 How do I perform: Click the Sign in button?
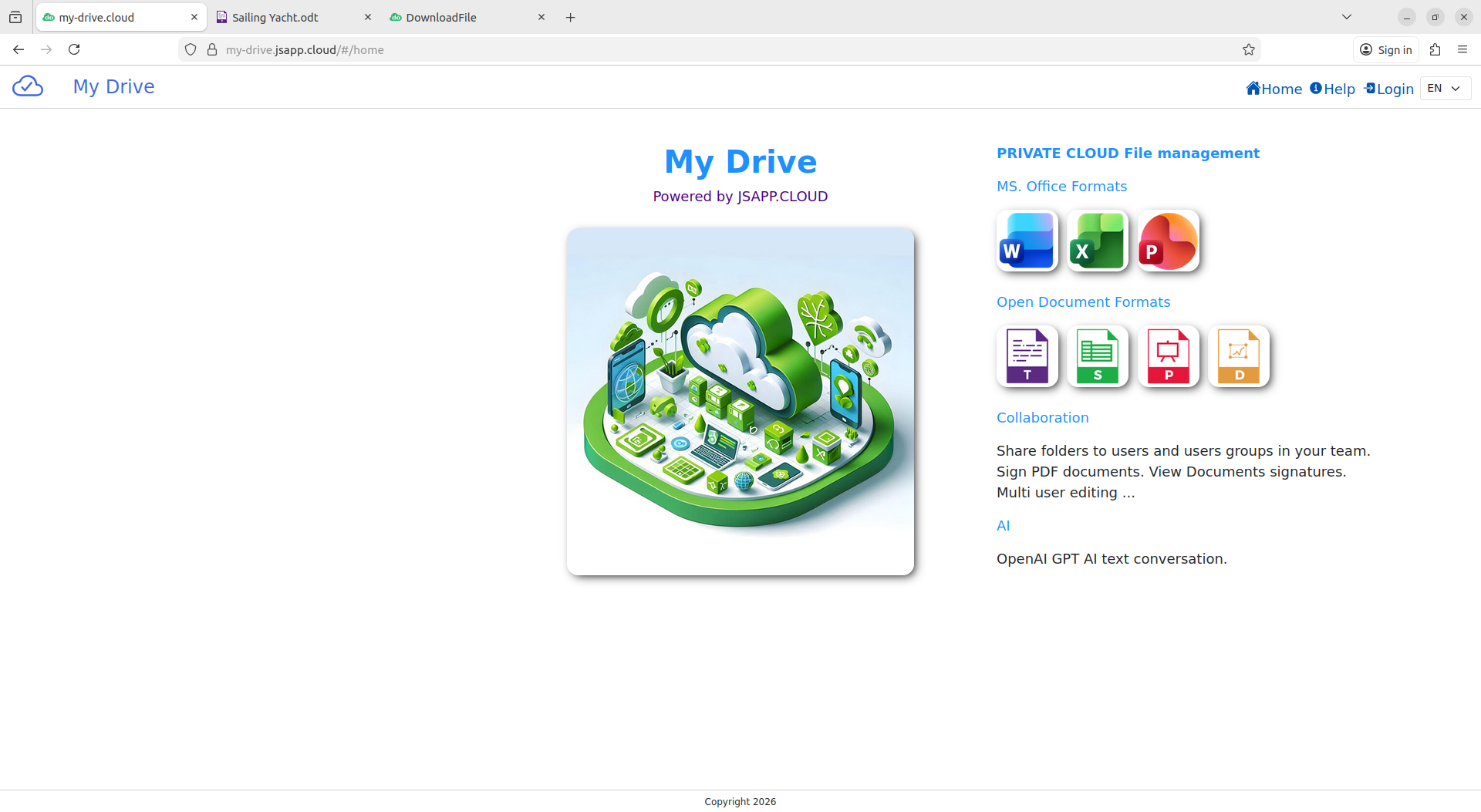(1386, 49)
